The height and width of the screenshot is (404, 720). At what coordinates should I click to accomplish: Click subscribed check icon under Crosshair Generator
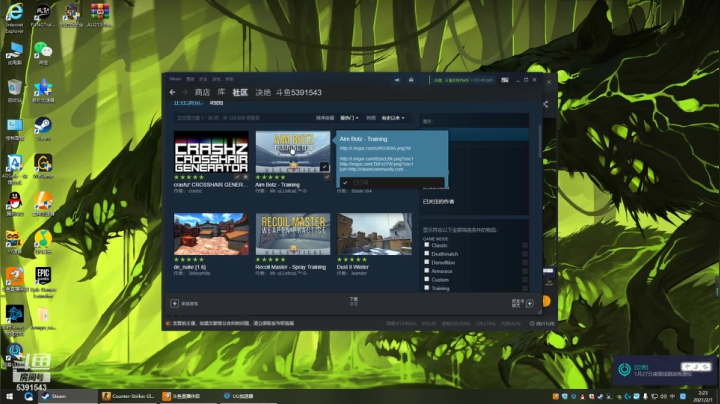[237, 177]
